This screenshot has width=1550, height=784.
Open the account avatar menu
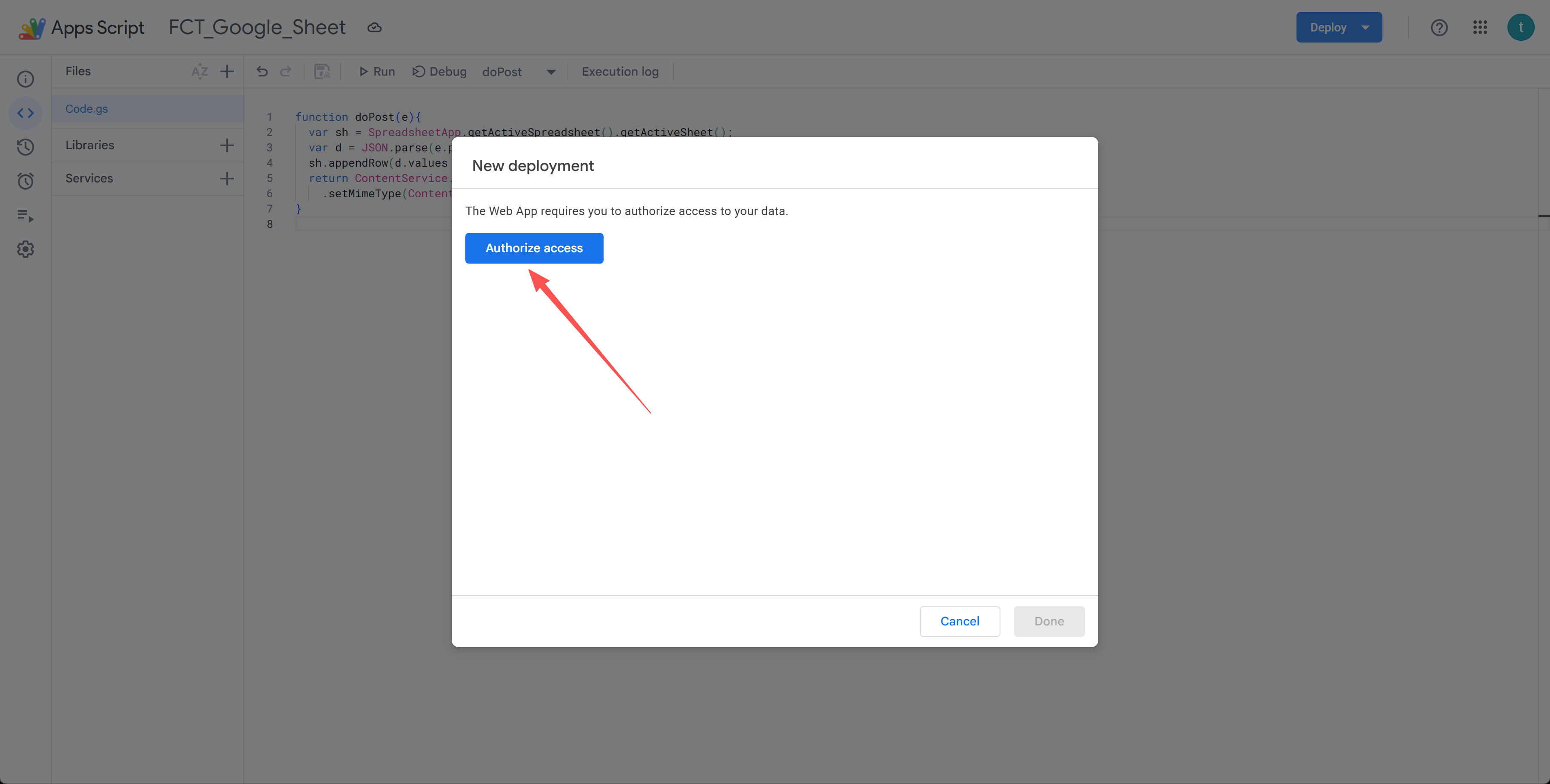click(x=1521, y=27)
